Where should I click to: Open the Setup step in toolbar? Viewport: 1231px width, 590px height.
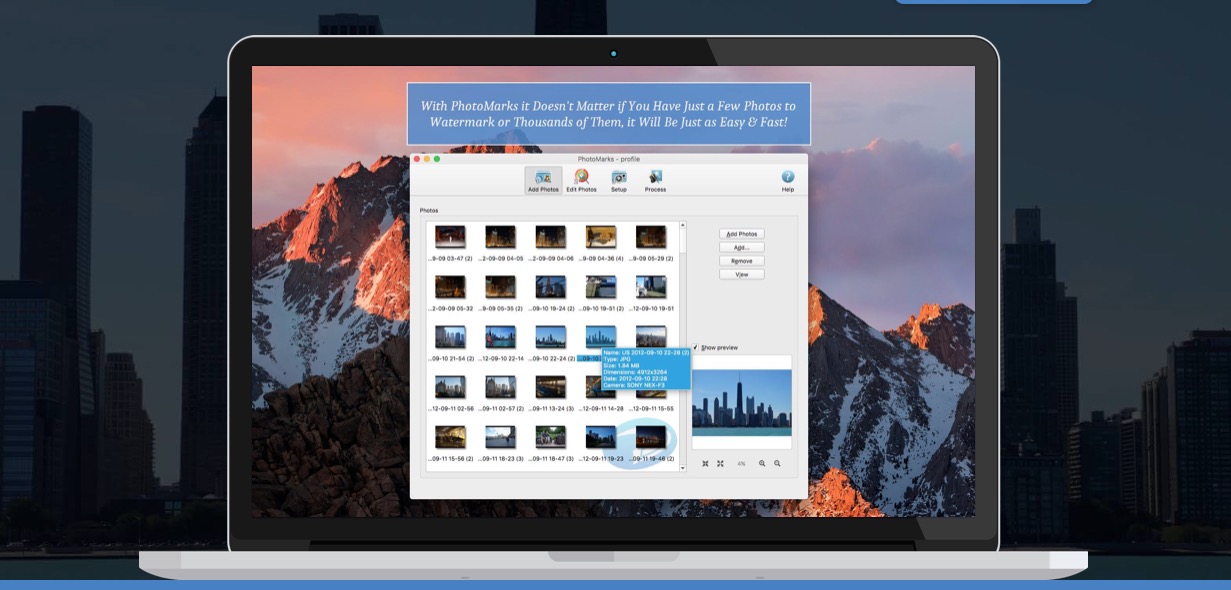tap(619, 180)
